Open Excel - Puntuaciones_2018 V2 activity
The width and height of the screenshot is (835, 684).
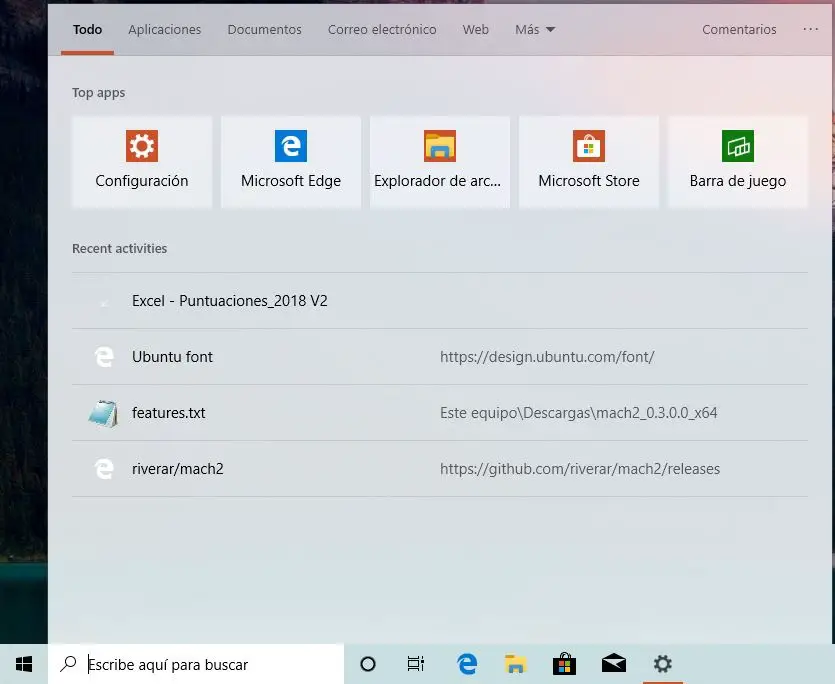(x=440, y=301)
